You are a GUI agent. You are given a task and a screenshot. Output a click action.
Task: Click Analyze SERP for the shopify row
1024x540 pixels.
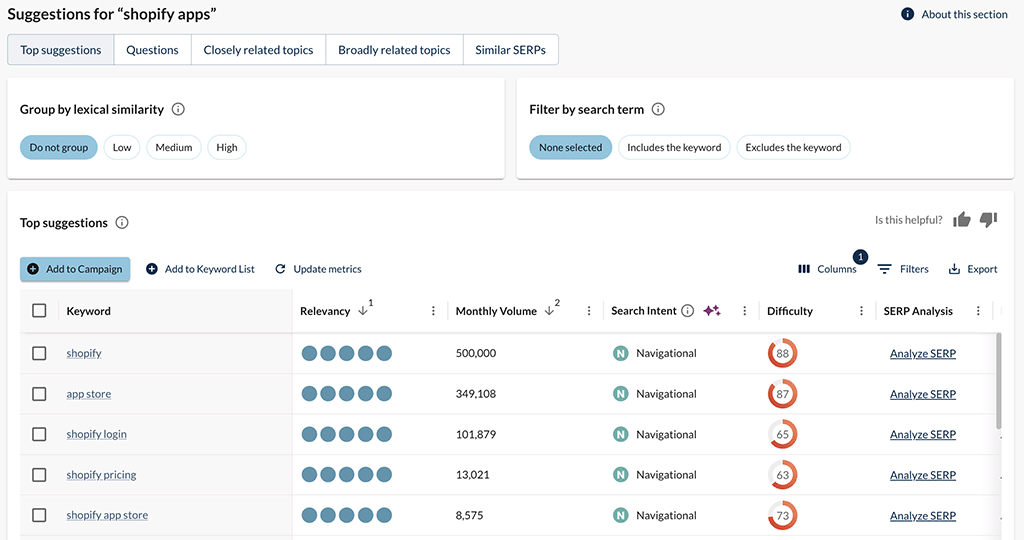click(x=923, y=353)
